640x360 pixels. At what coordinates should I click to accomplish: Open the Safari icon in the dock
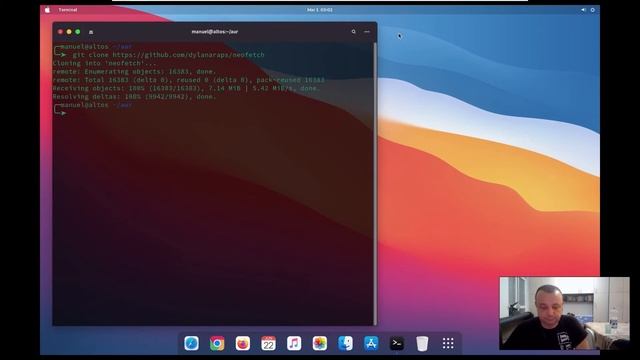pyautogui.click(x=191, y=343)
